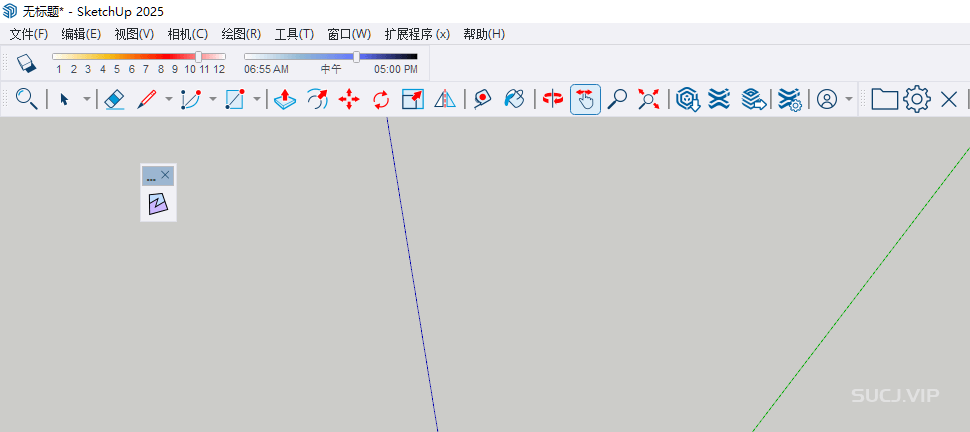Activate the Orbit camera tool
This screenshot has width=970, height=432.
click(x=552, y=99)
